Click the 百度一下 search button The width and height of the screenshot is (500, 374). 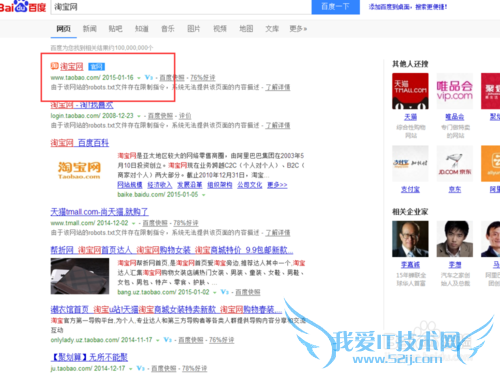click(335, 7)
